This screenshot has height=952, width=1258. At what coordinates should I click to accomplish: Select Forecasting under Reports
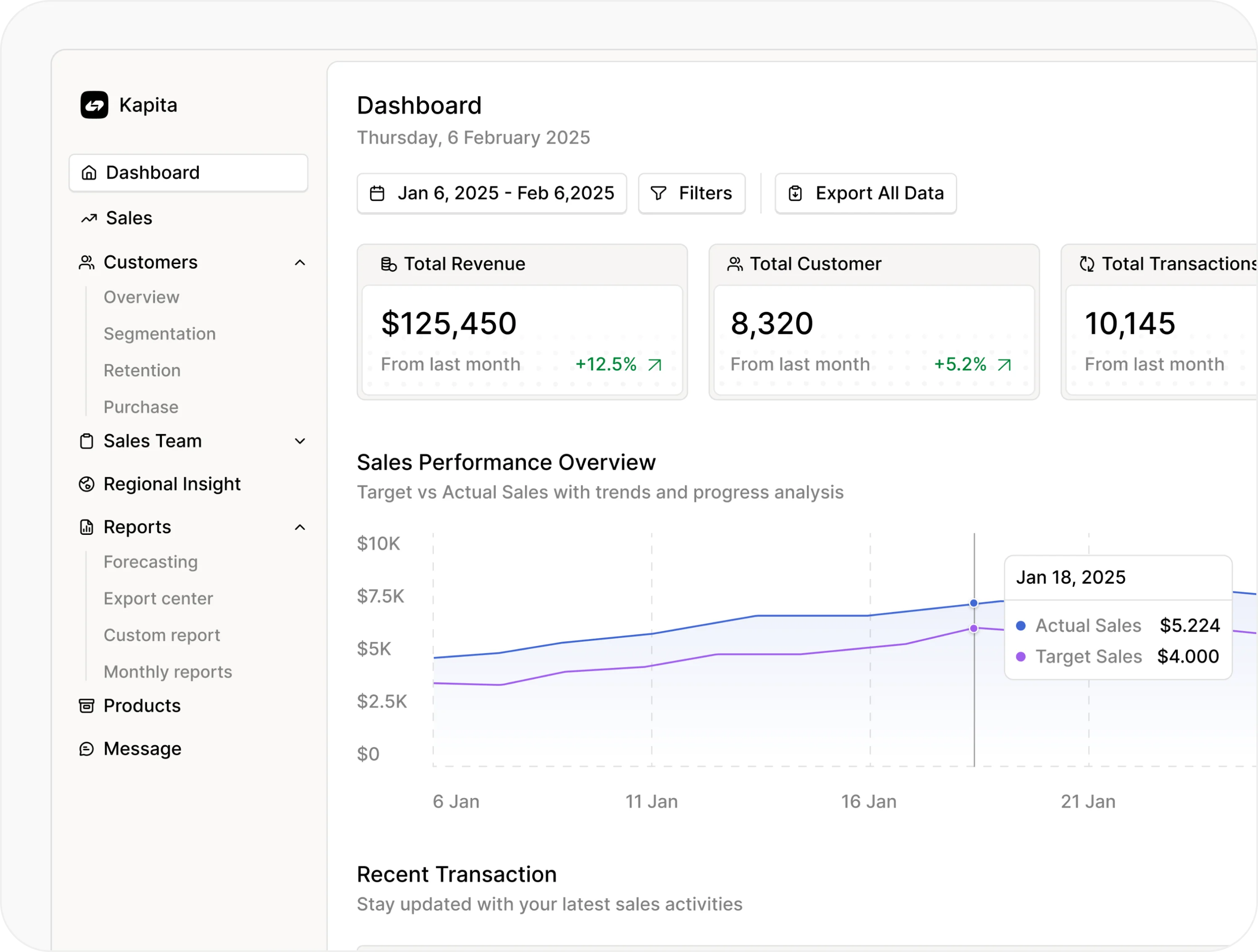151,563
